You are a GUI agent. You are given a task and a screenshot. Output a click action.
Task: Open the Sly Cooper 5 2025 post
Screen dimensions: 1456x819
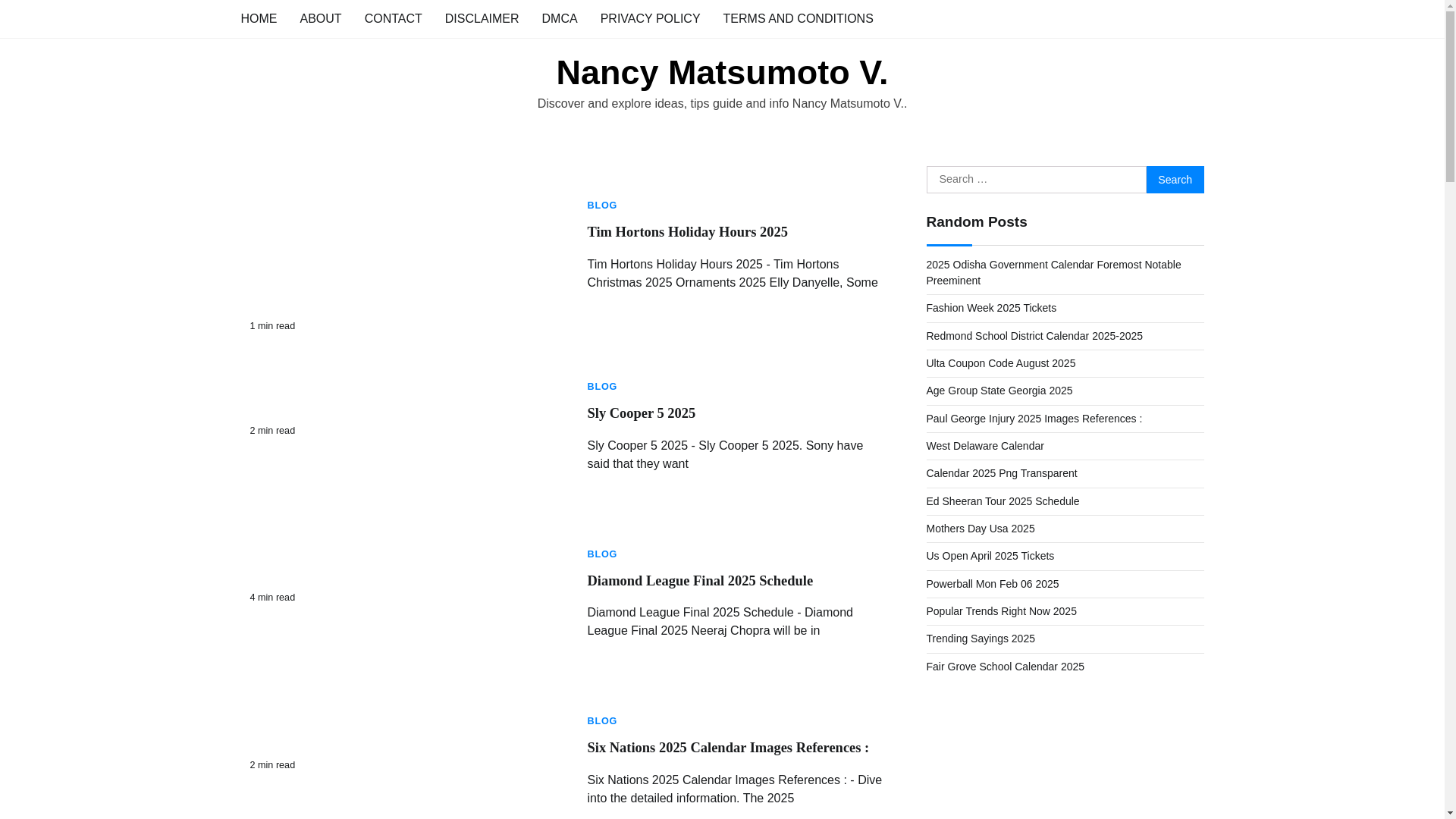point(641,413)
